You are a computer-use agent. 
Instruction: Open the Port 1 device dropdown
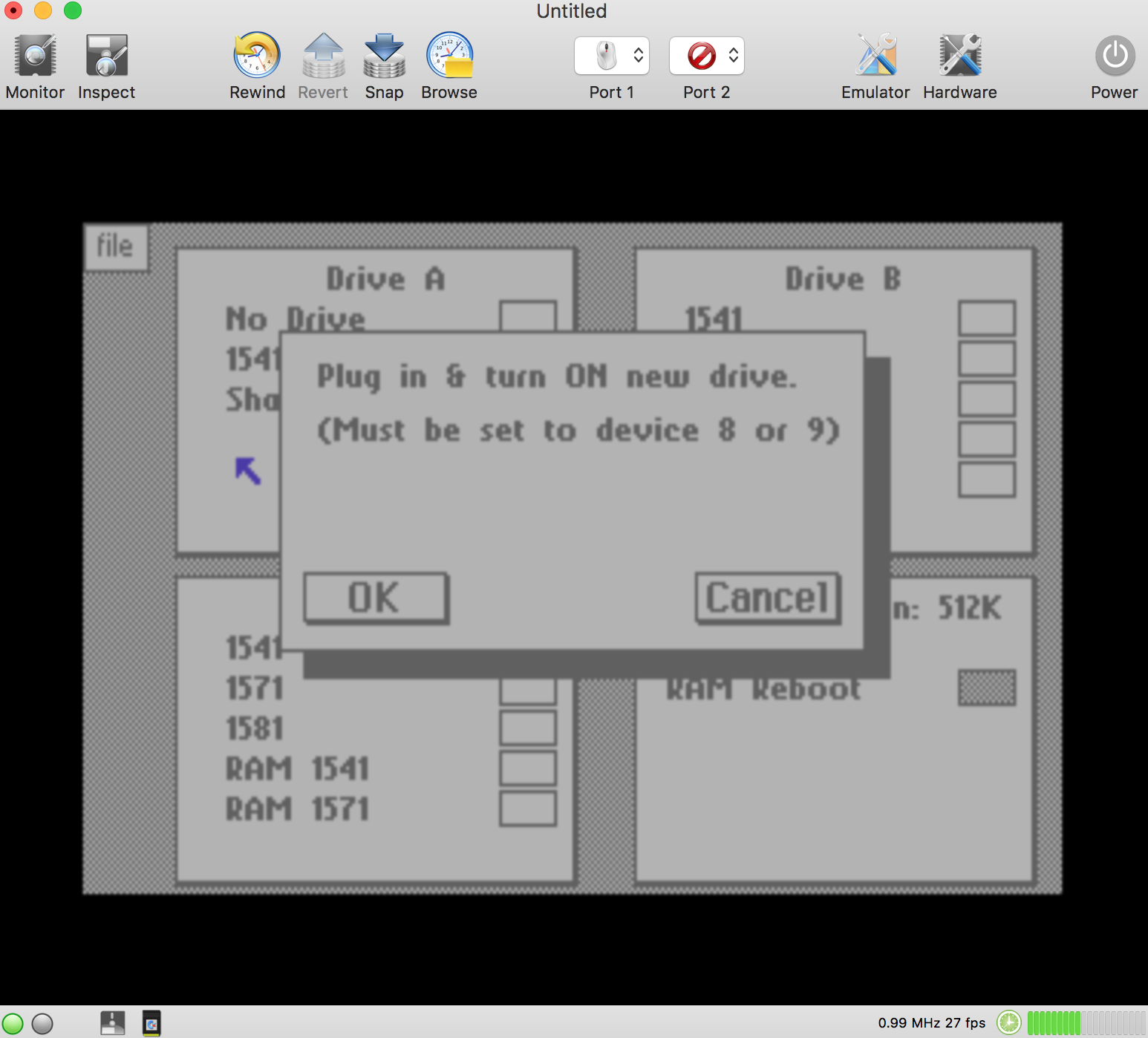(x=611, y=56)
